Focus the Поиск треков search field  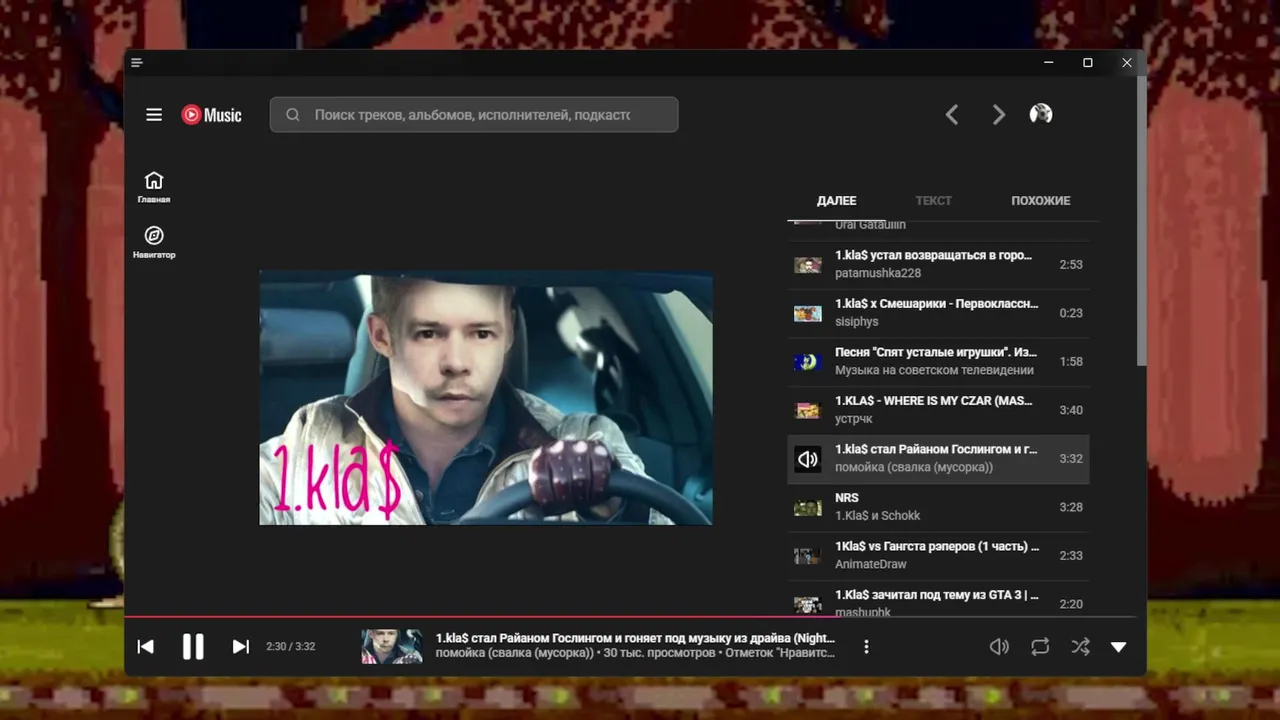click(x=474, y=115)
